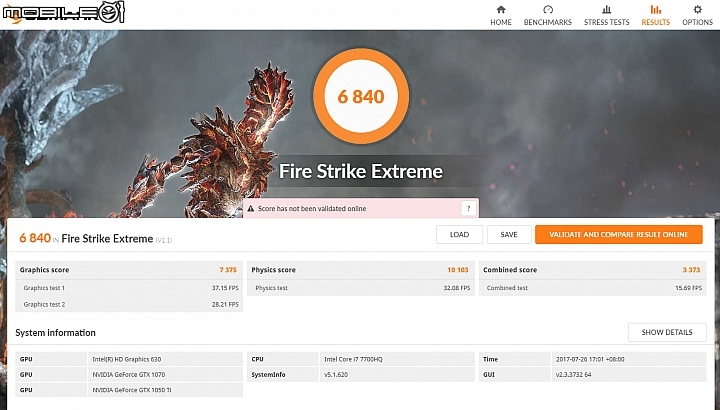Click the SAVE button
The height and width of the screenshot is (410, 720).
509,235
